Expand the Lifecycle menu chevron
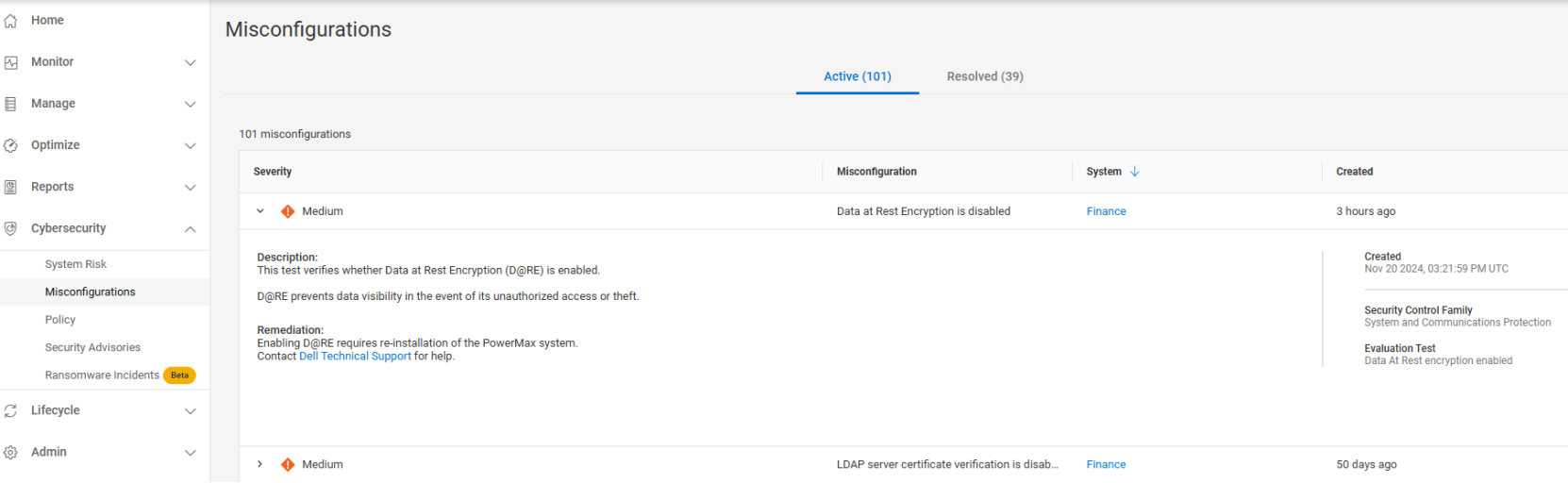 click(190, 410)
